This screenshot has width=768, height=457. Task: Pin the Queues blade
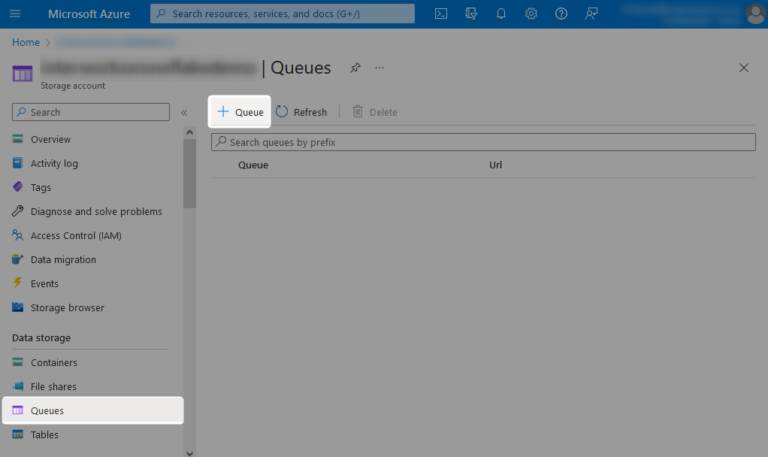[355, 68]
